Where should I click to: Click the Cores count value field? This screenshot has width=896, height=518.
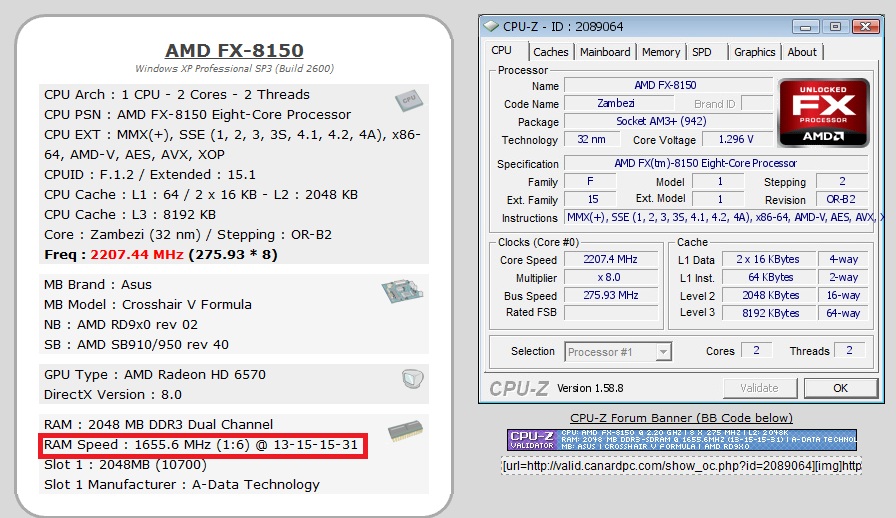[757, 350]
